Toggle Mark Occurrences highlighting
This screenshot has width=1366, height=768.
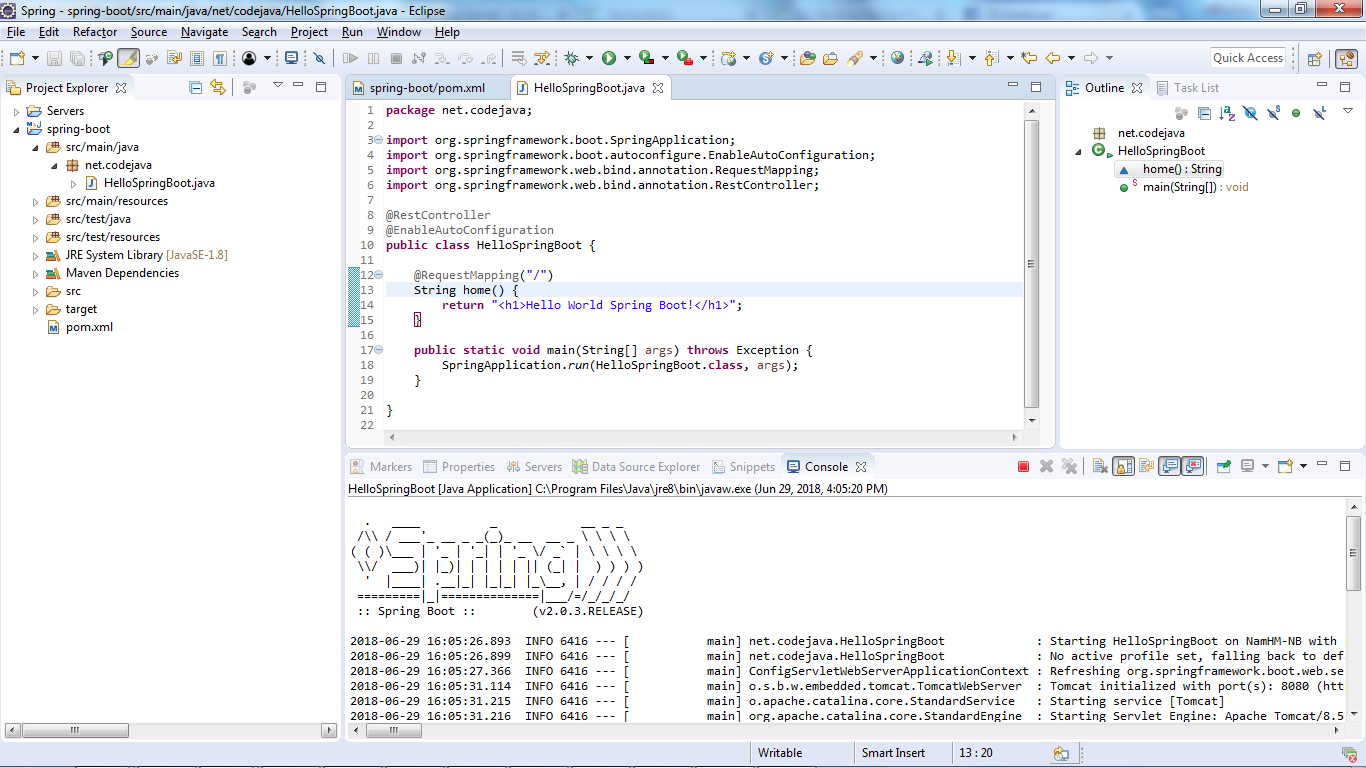click(128, 57)
